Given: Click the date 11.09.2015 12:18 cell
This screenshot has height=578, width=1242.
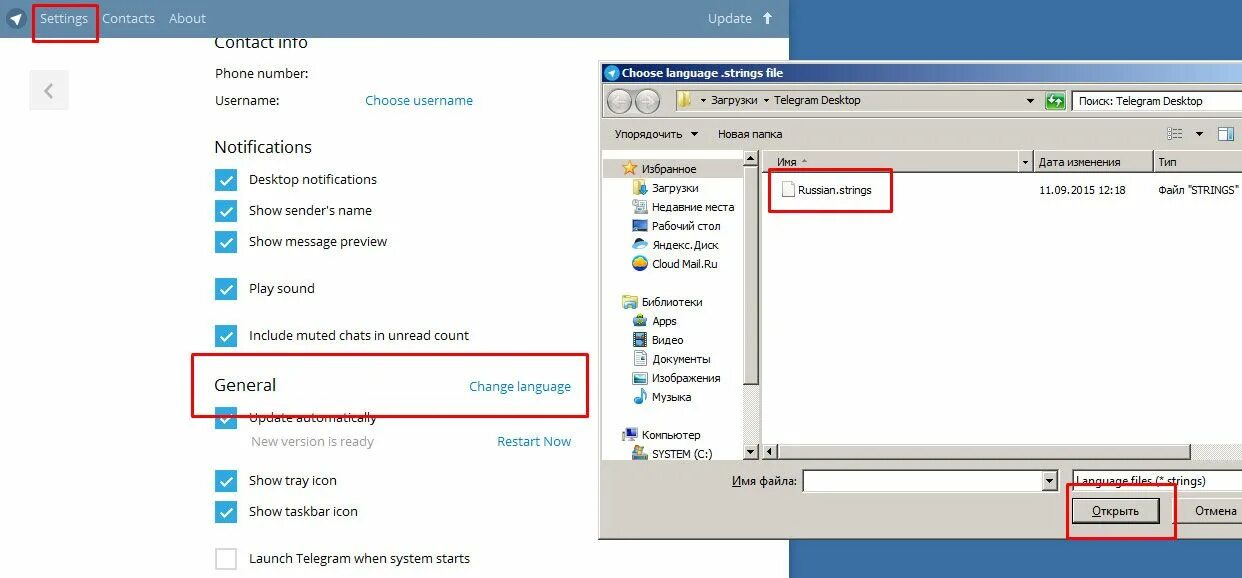Looking at the screenshot, I should click(1081, 190).
